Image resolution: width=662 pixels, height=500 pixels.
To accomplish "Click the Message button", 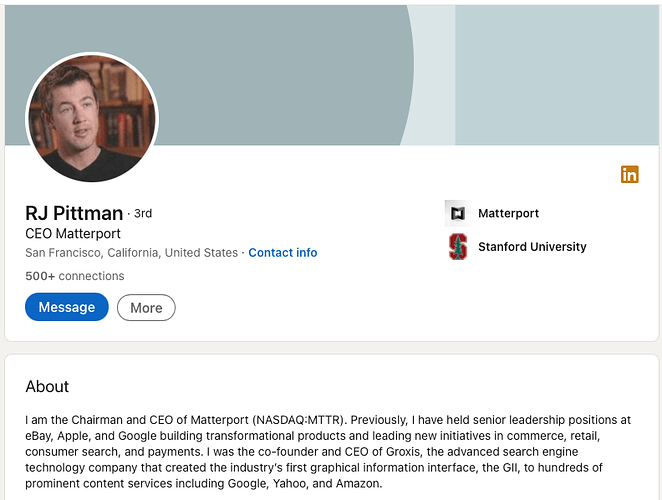I will [x=67, y=307].
